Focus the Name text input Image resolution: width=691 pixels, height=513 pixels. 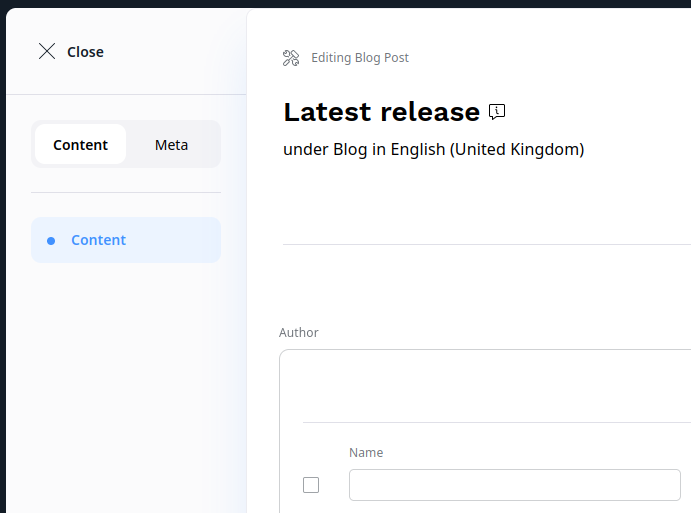[514, 485]
